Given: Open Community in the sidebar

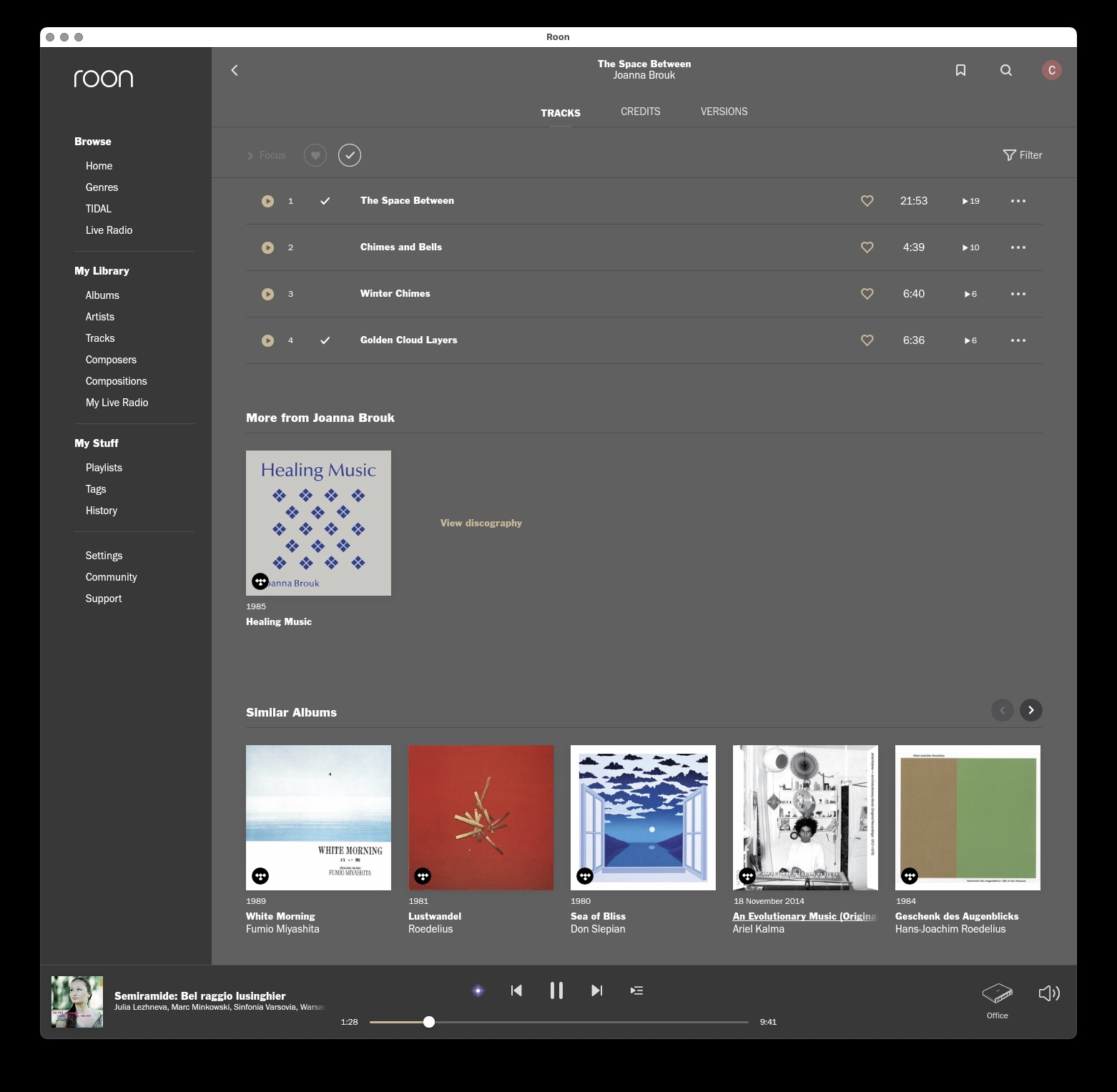Looking at the screenshot, I should click(x=112, y=577).
